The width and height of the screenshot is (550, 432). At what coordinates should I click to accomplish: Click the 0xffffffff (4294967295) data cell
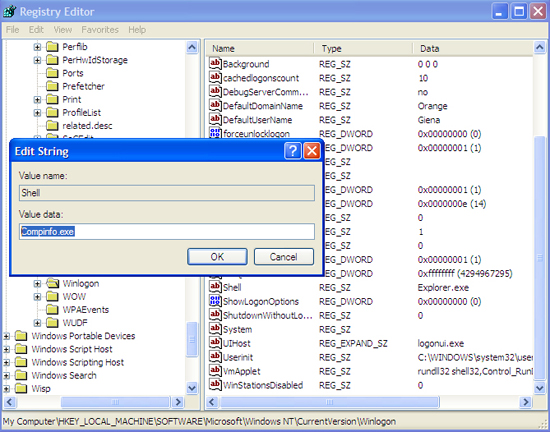pos(465,274)
